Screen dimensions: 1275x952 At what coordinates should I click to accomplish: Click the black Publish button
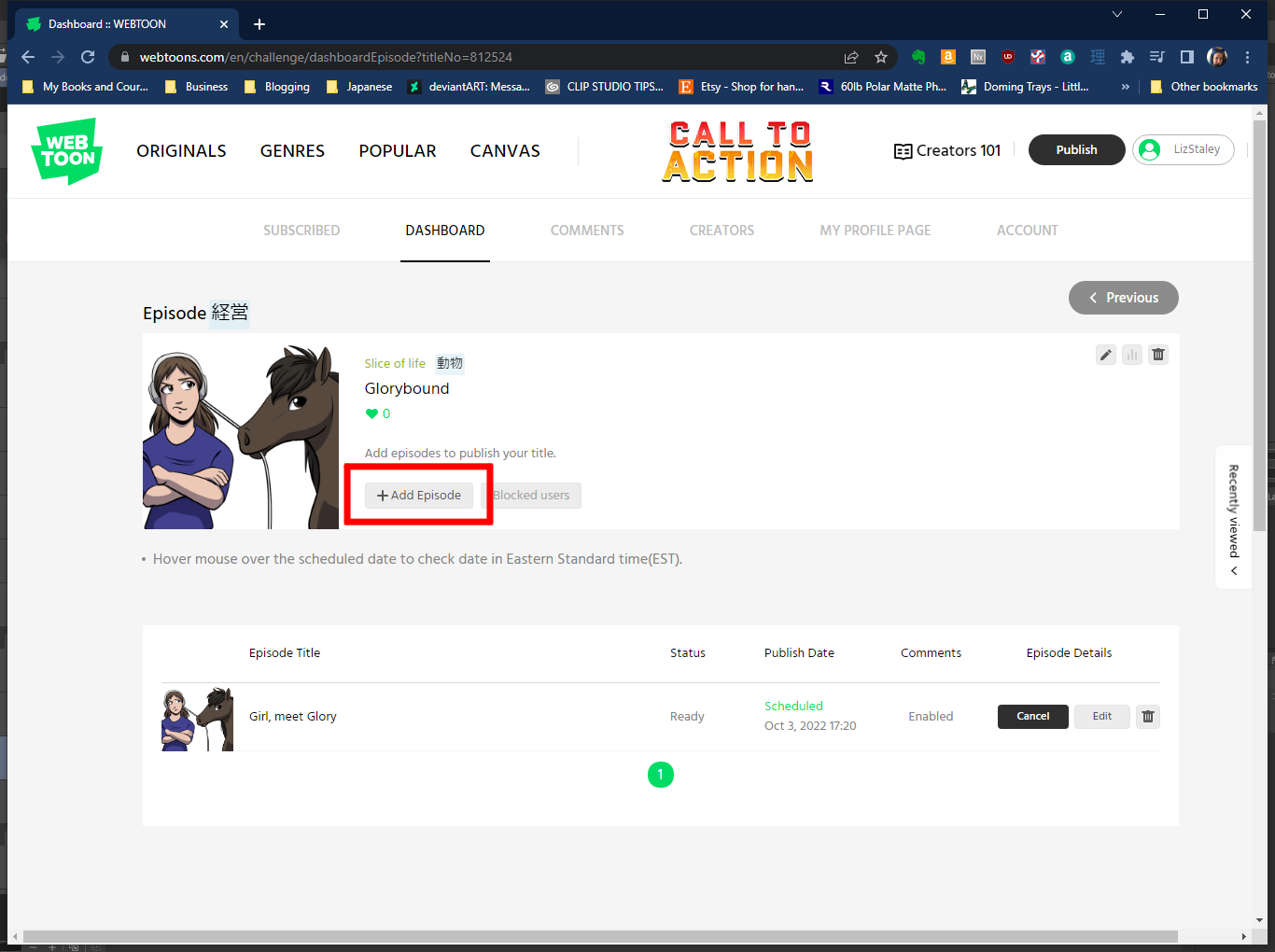1077,149
